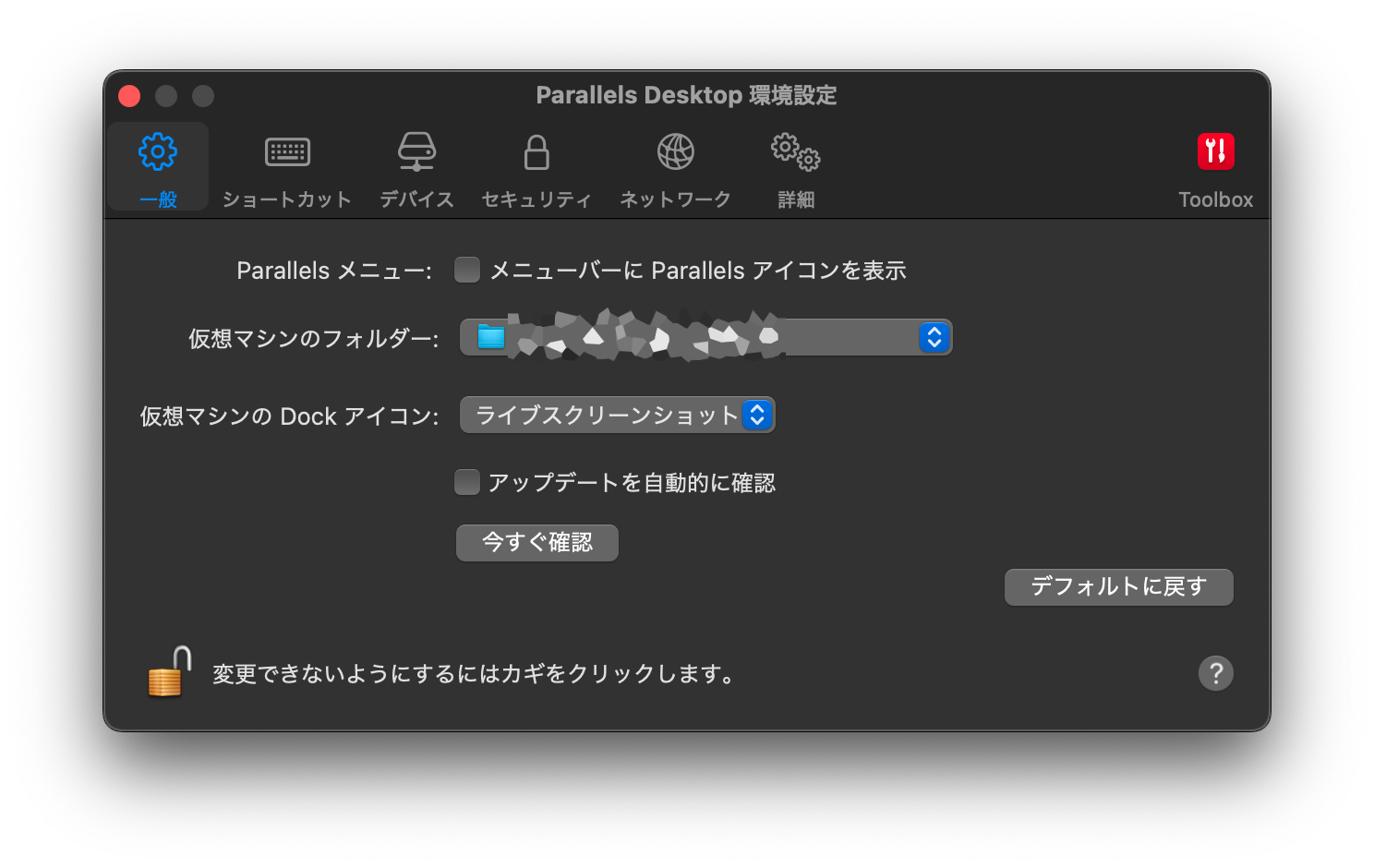Open help with the question mark button

pyautogui.click(x=1215, y=673)
